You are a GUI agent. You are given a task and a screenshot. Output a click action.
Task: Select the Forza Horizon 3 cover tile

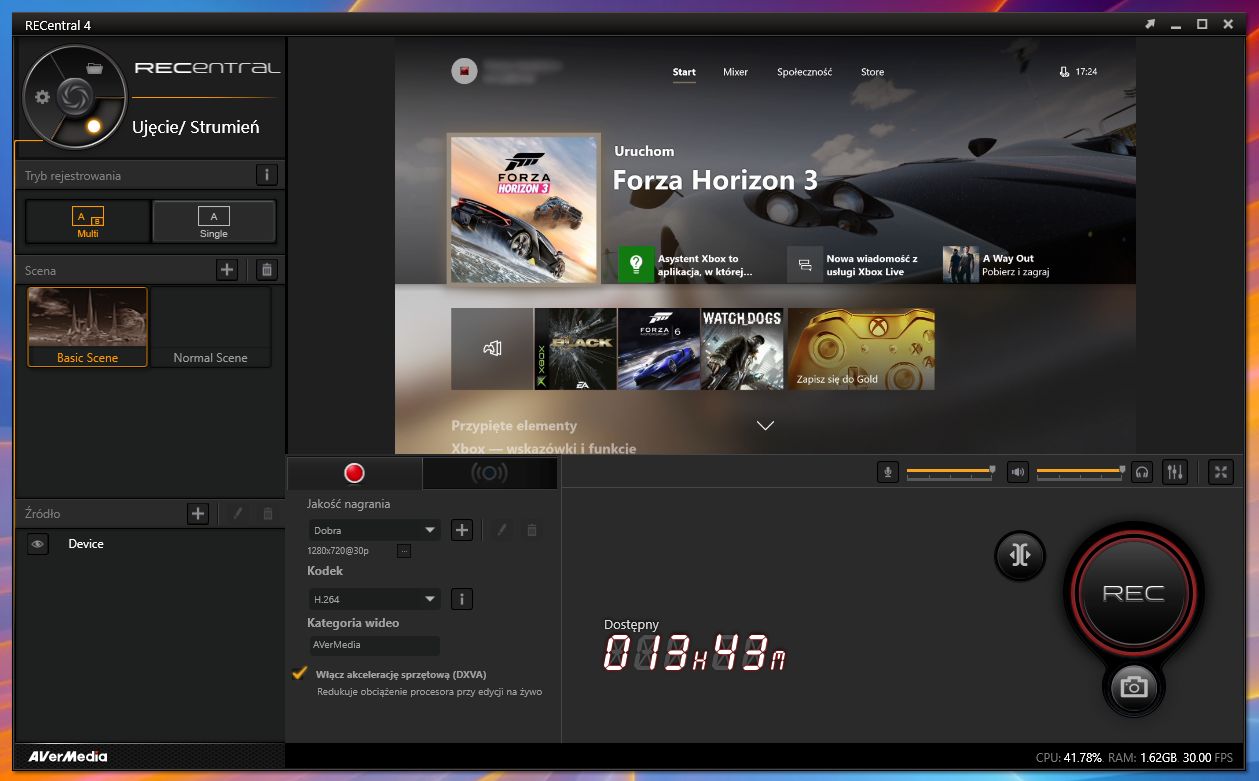tap(524, 208)
